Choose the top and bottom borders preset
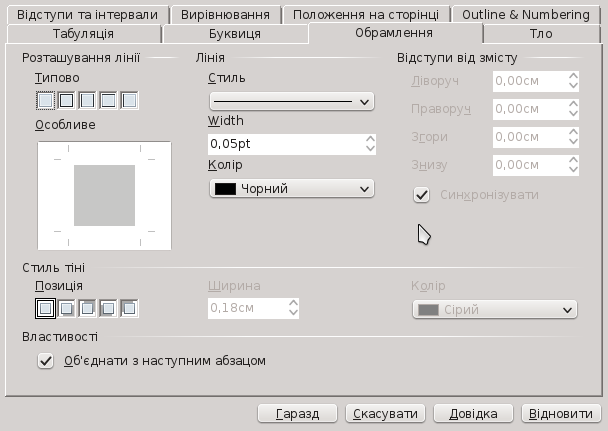Image resolution: width=608 pixels, height=431 pixels. click(x=108, y=100)
